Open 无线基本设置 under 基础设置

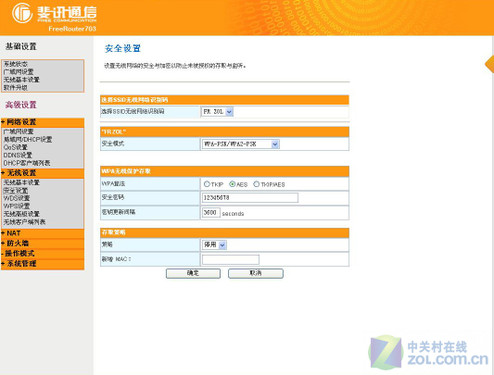tap(21, 80)
